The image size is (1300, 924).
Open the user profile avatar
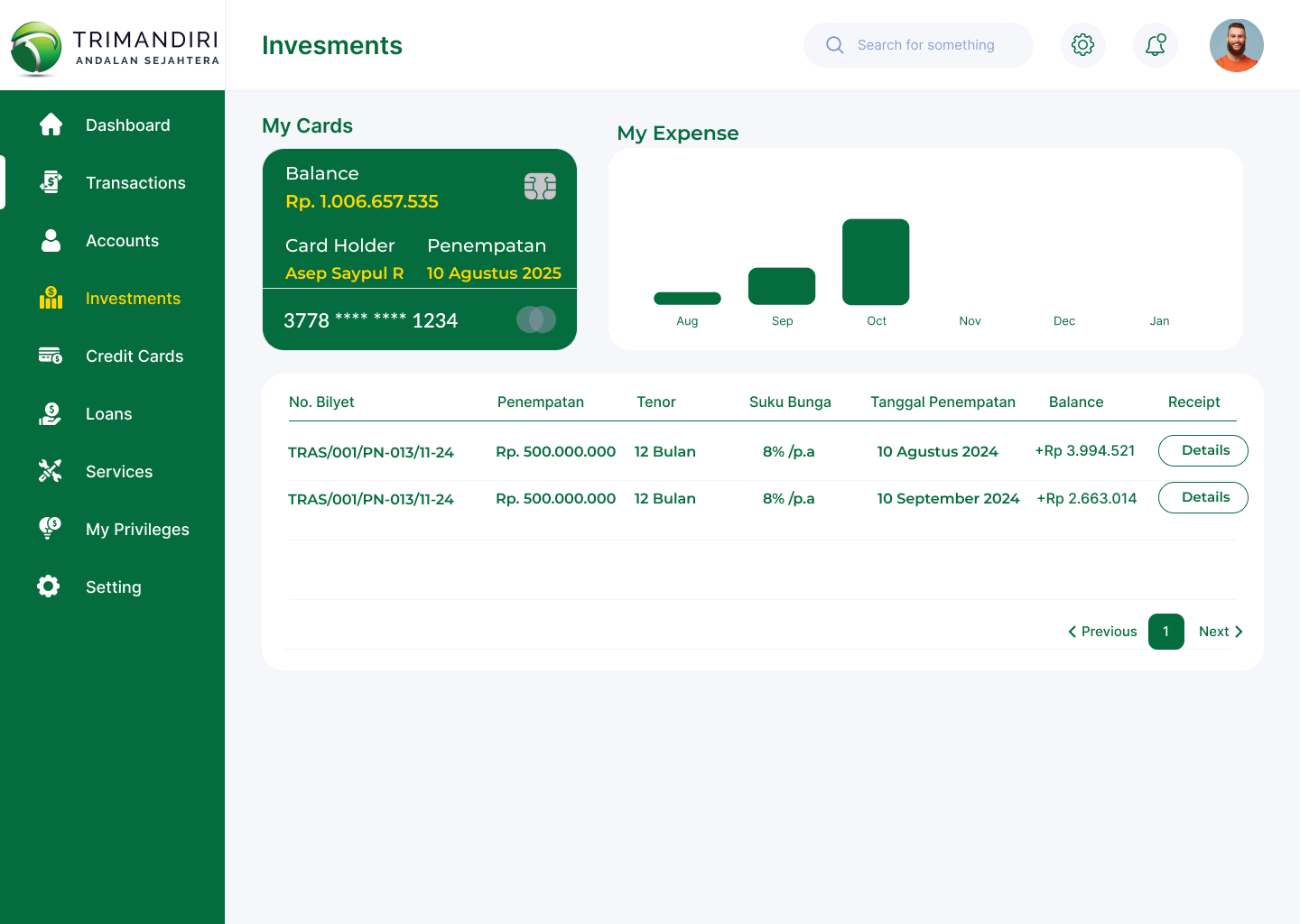1237,45
